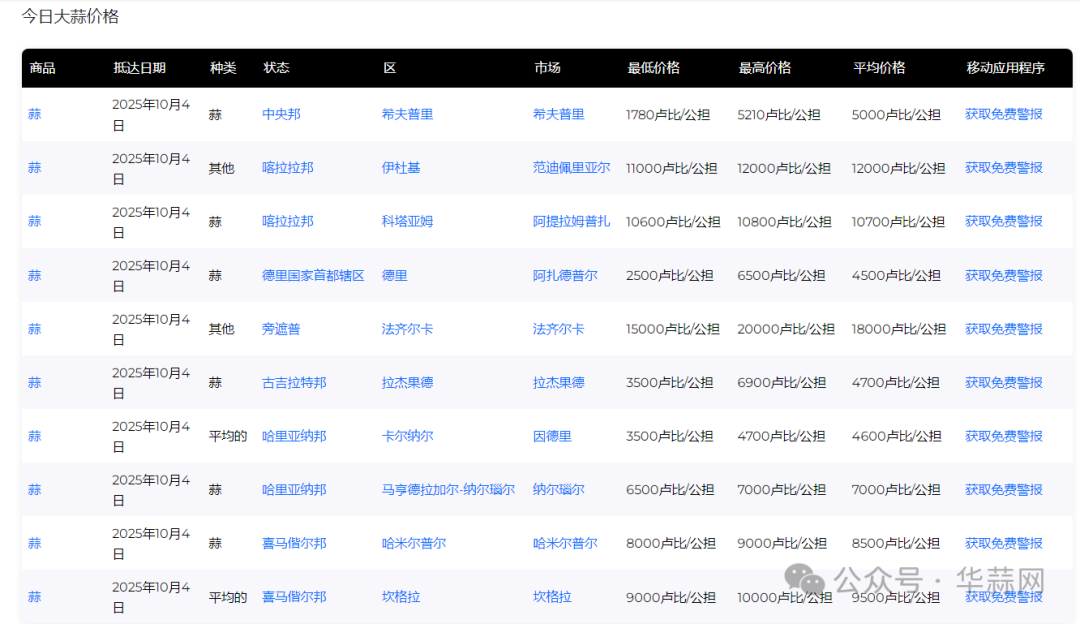Viewport: 1080px width, 624px height.
Task: Click 获取免费警报 in the 哈米尔普尔 row
Action: pyautogui.click(x=1004, y=544)
